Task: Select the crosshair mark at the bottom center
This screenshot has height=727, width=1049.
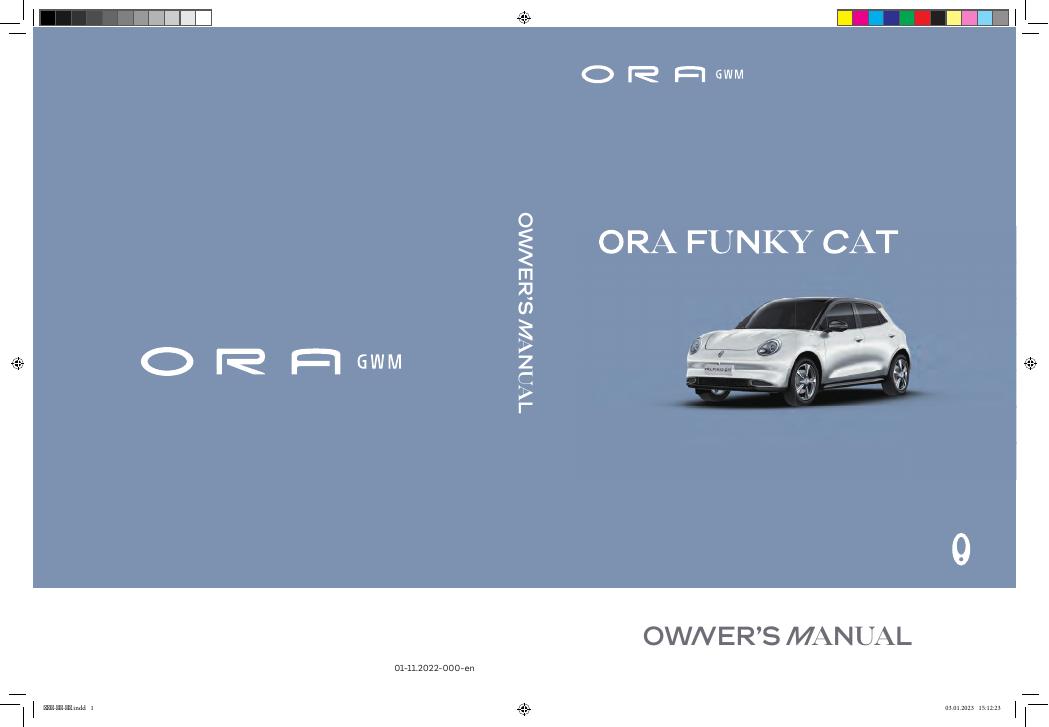Action: pyautogui.click(x=524, y=711)
